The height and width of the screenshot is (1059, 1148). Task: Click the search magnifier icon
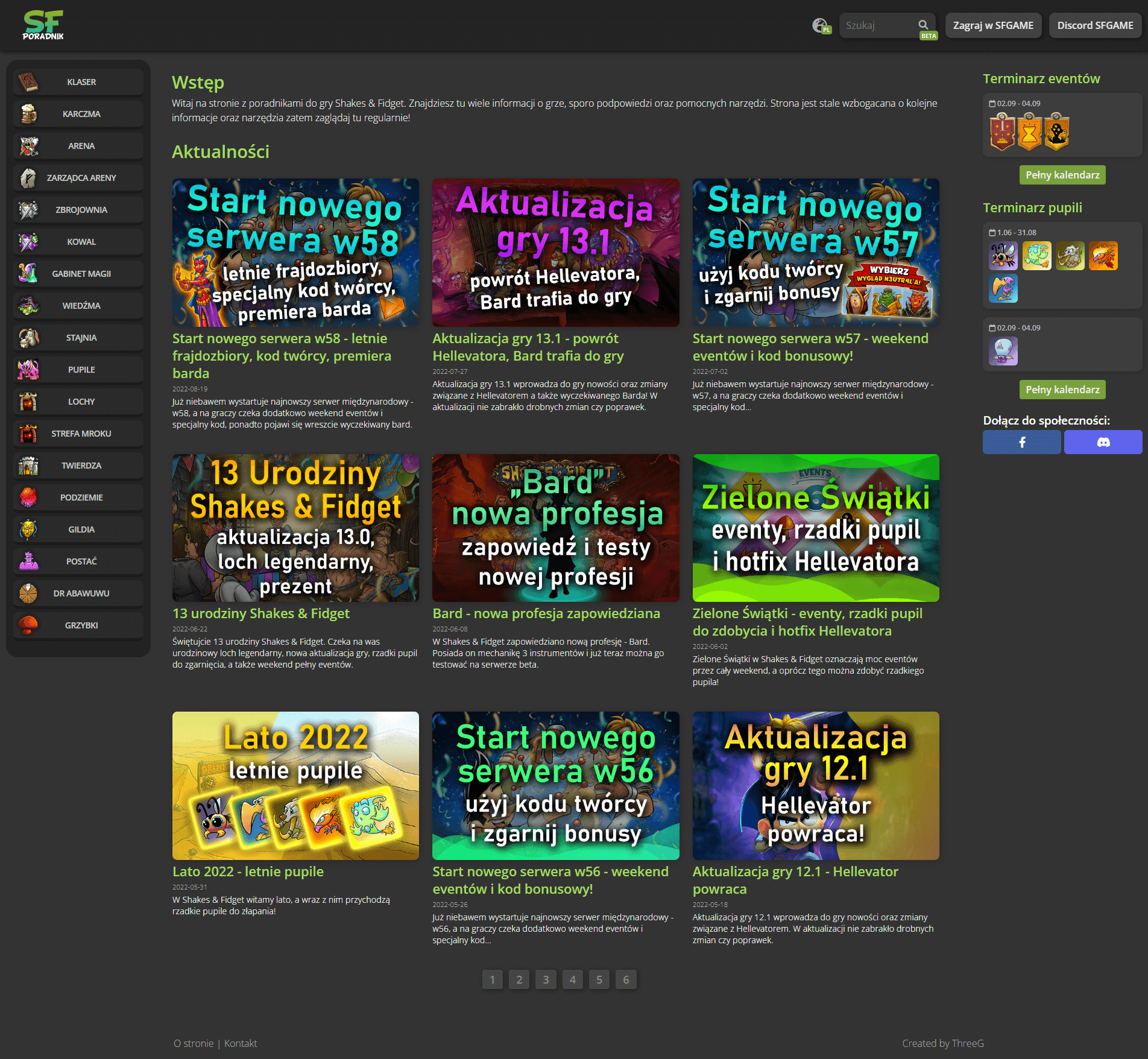[923, 25]
